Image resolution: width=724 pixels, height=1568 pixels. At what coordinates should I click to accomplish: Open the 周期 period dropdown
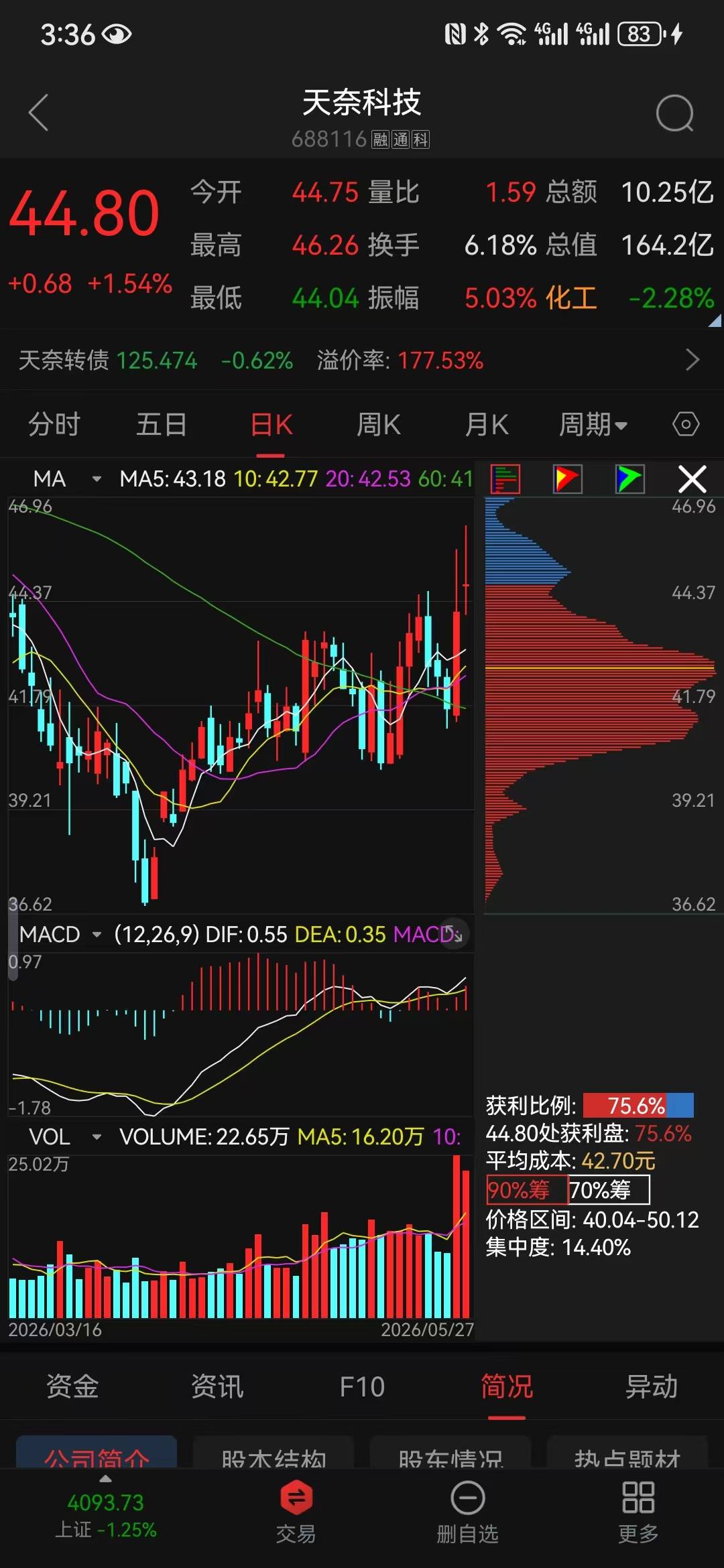tap(593, 424)
